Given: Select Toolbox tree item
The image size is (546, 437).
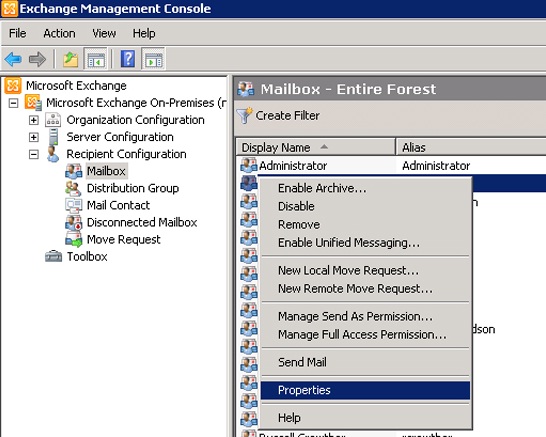Looking at the screenshot, I should [87, 257].
